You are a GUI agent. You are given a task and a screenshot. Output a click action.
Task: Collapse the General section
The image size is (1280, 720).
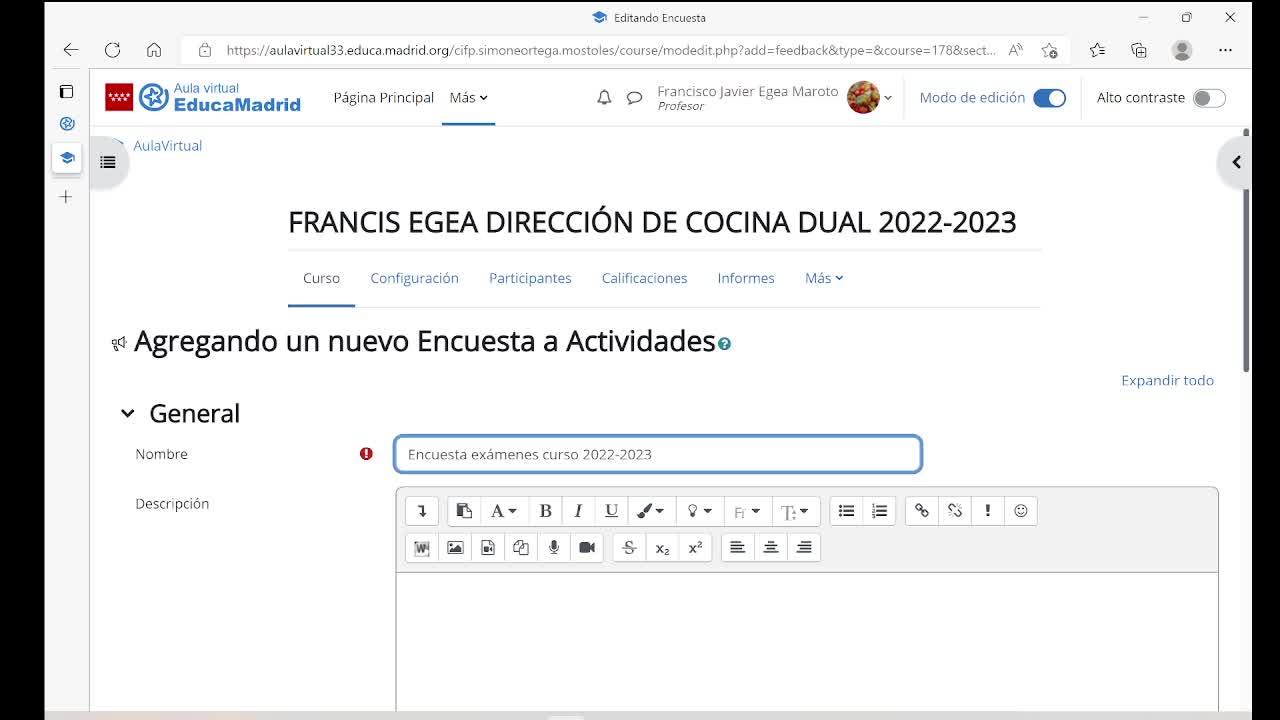pos(127,413)
